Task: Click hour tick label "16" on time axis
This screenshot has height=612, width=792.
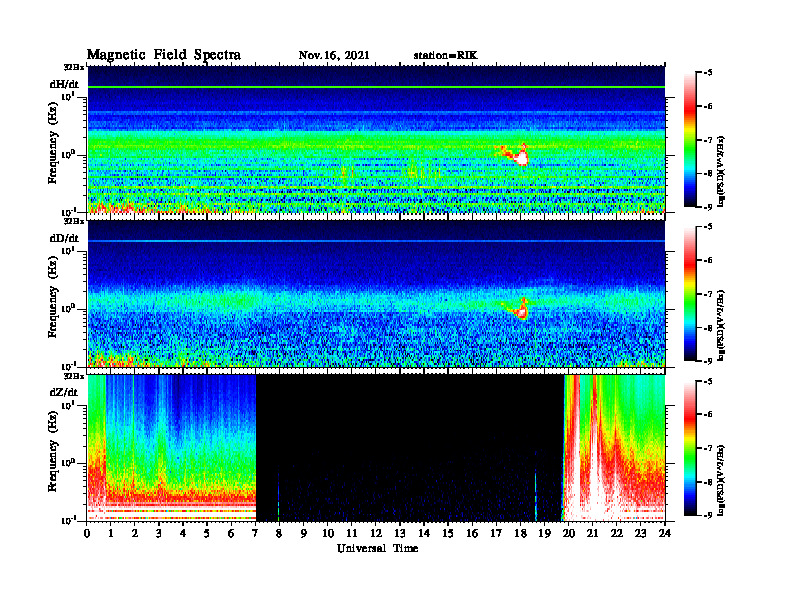Action: [x=472, y=534]
